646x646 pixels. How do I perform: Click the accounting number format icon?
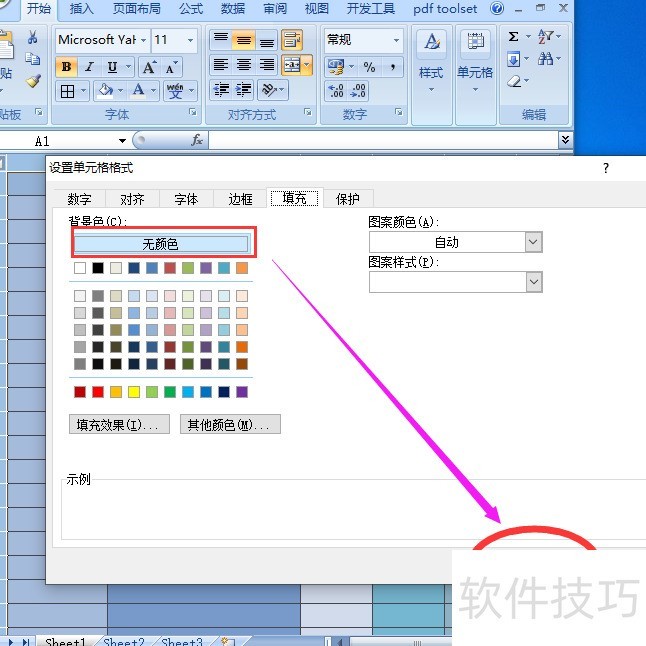click(x=336, y=67)
